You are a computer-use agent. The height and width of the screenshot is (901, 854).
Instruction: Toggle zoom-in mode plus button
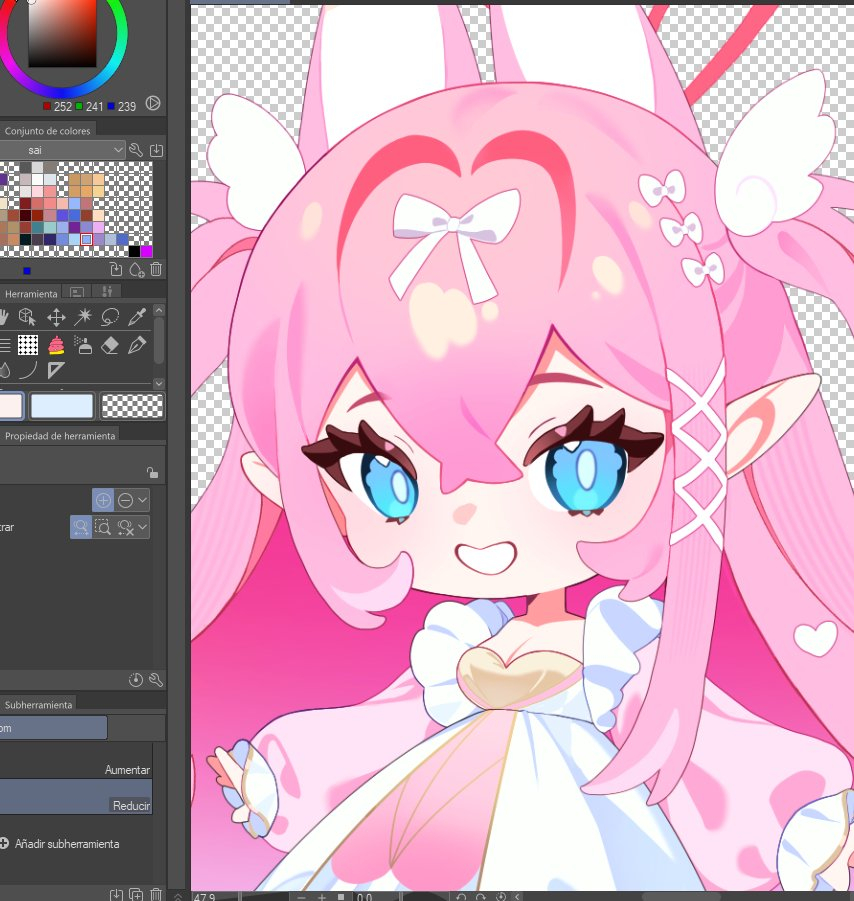pos(103,499)
